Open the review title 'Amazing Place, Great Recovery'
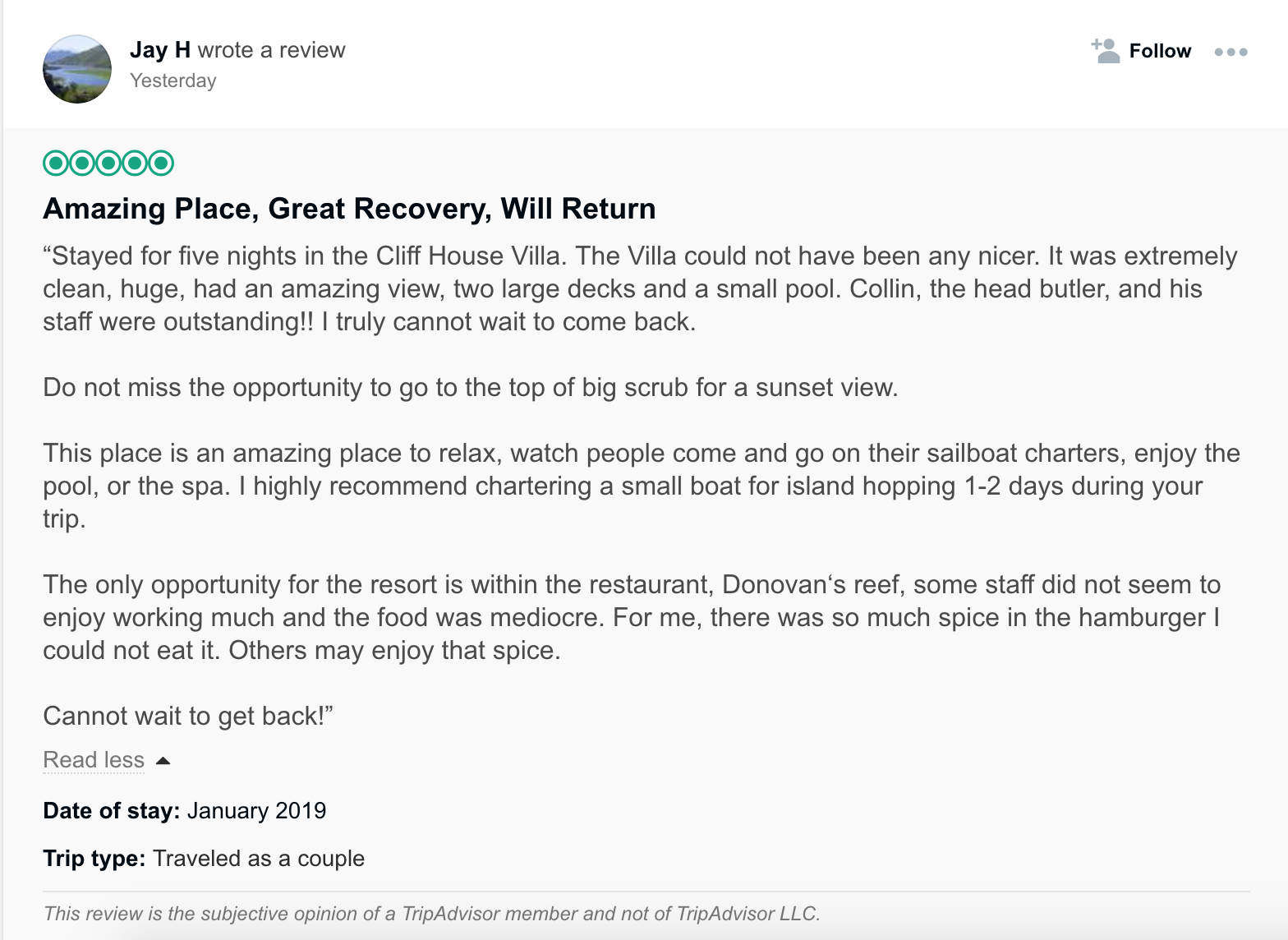This screenshot has height=940, width=1288. click(349, 209)
